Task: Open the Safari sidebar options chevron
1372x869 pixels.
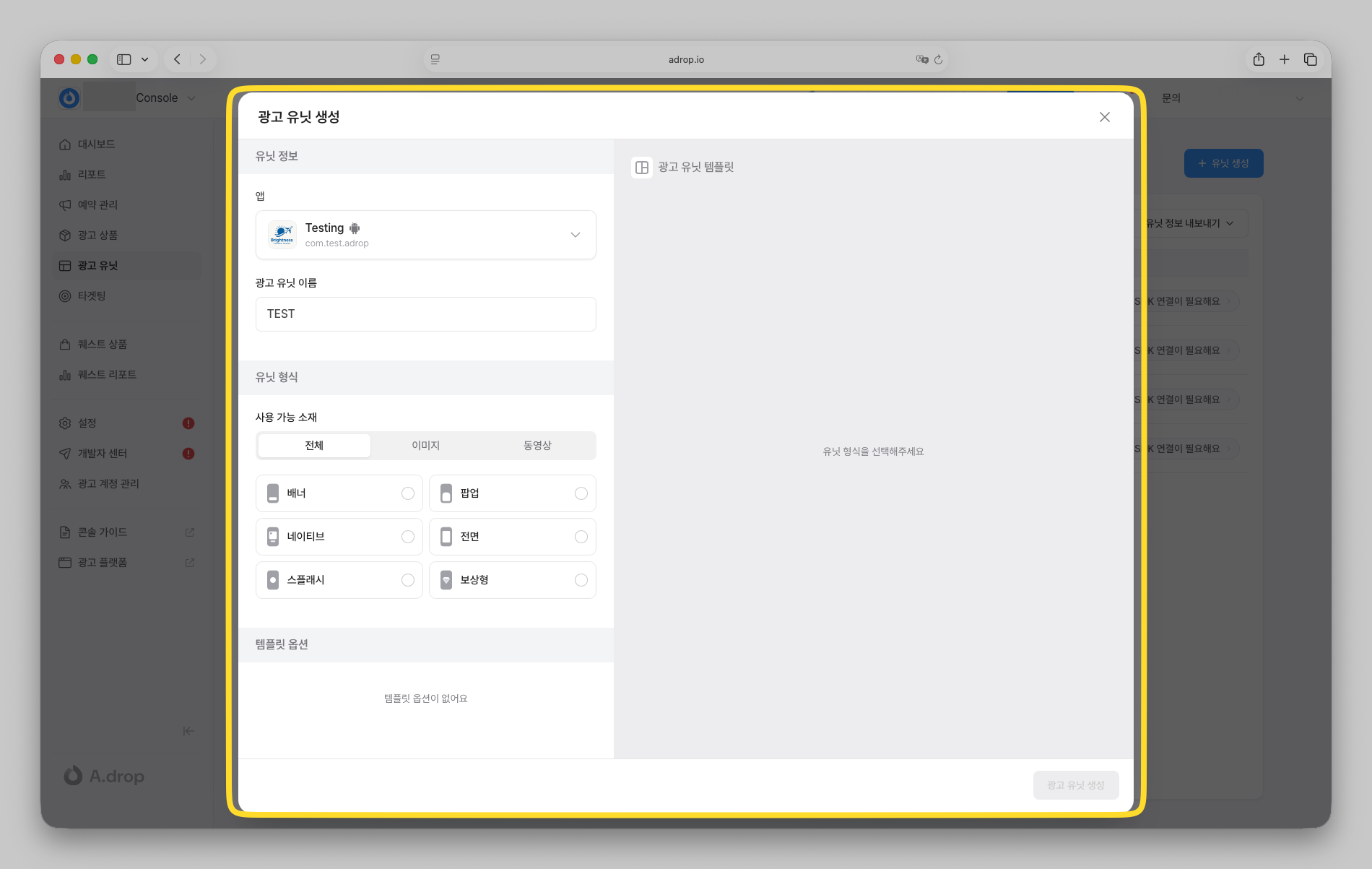Action: [x=145, y=59]
